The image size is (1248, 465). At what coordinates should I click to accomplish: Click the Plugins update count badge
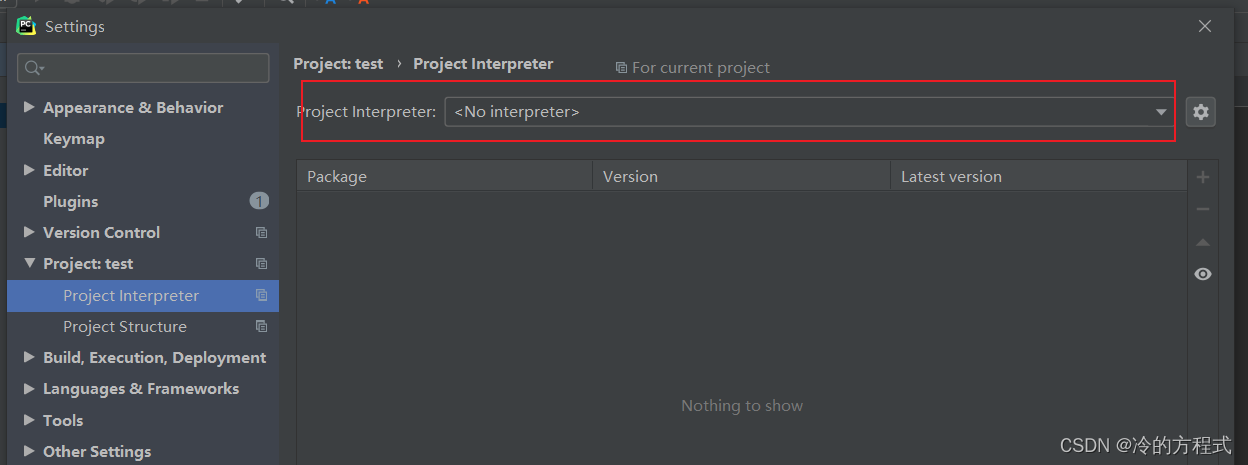point(259,201)
